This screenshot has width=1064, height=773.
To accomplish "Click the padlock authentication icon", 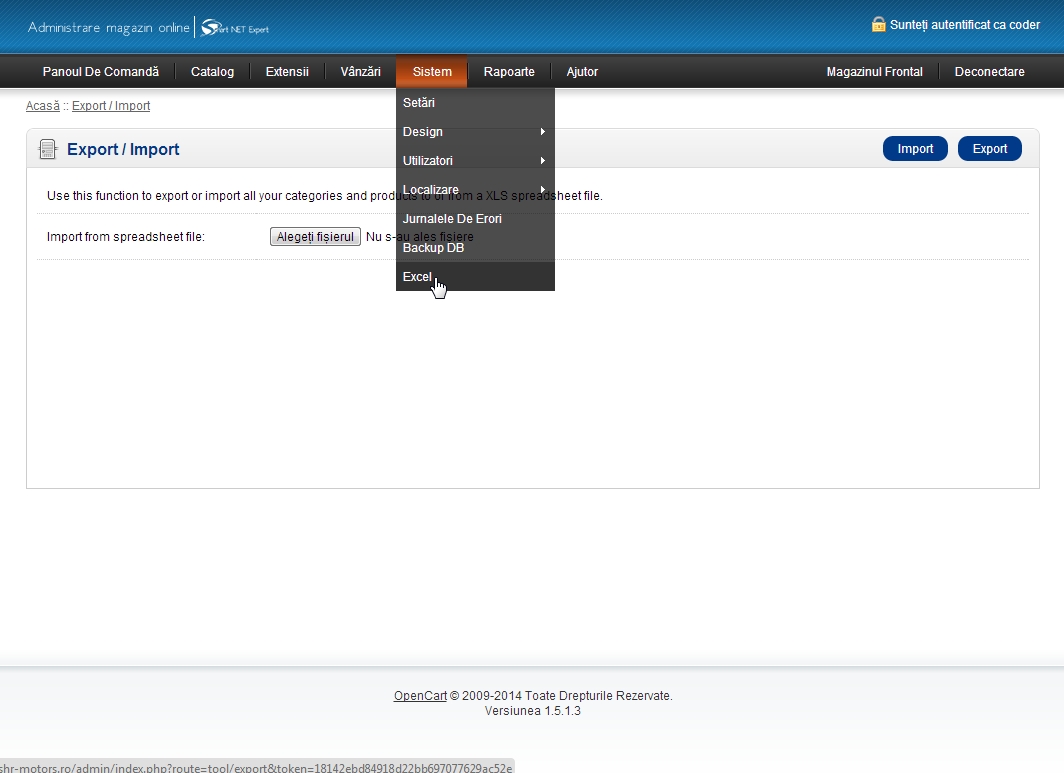I will pyautogui.click(x=878, y=25).
